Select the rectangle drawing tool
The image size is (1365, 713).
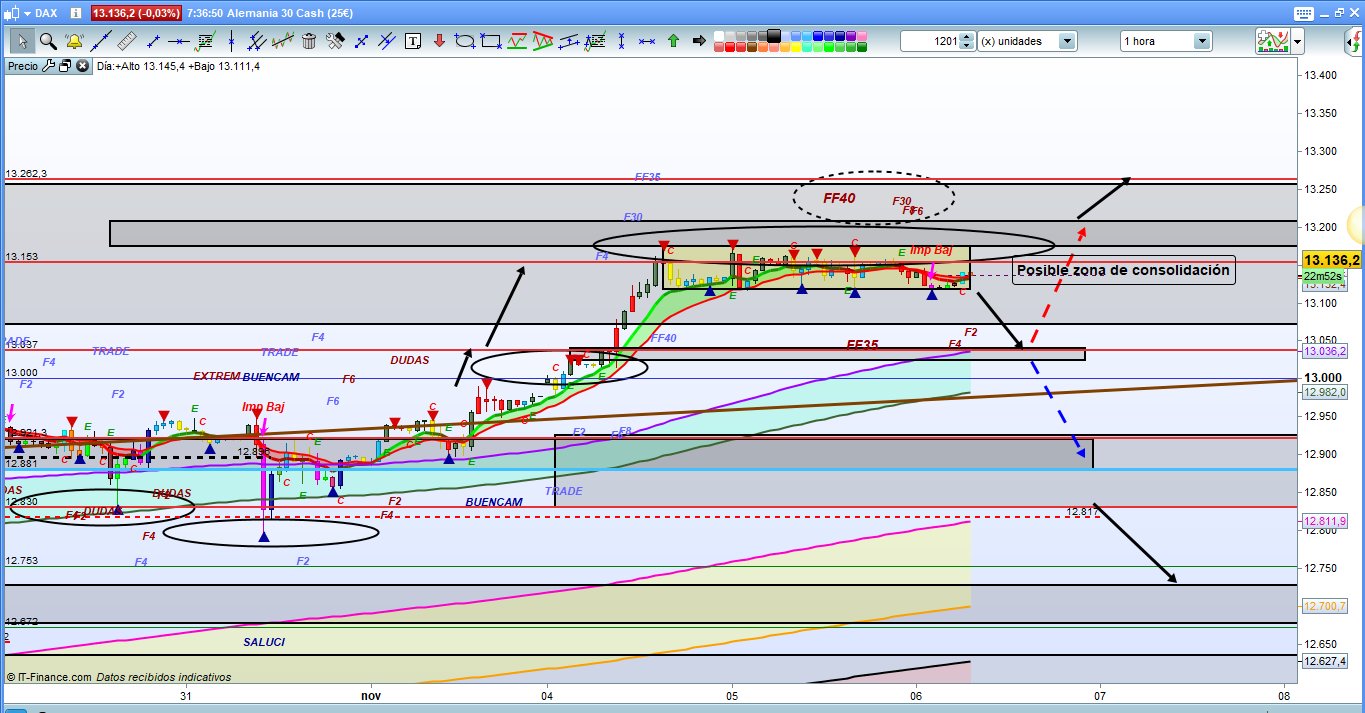[x=491, y=41]
